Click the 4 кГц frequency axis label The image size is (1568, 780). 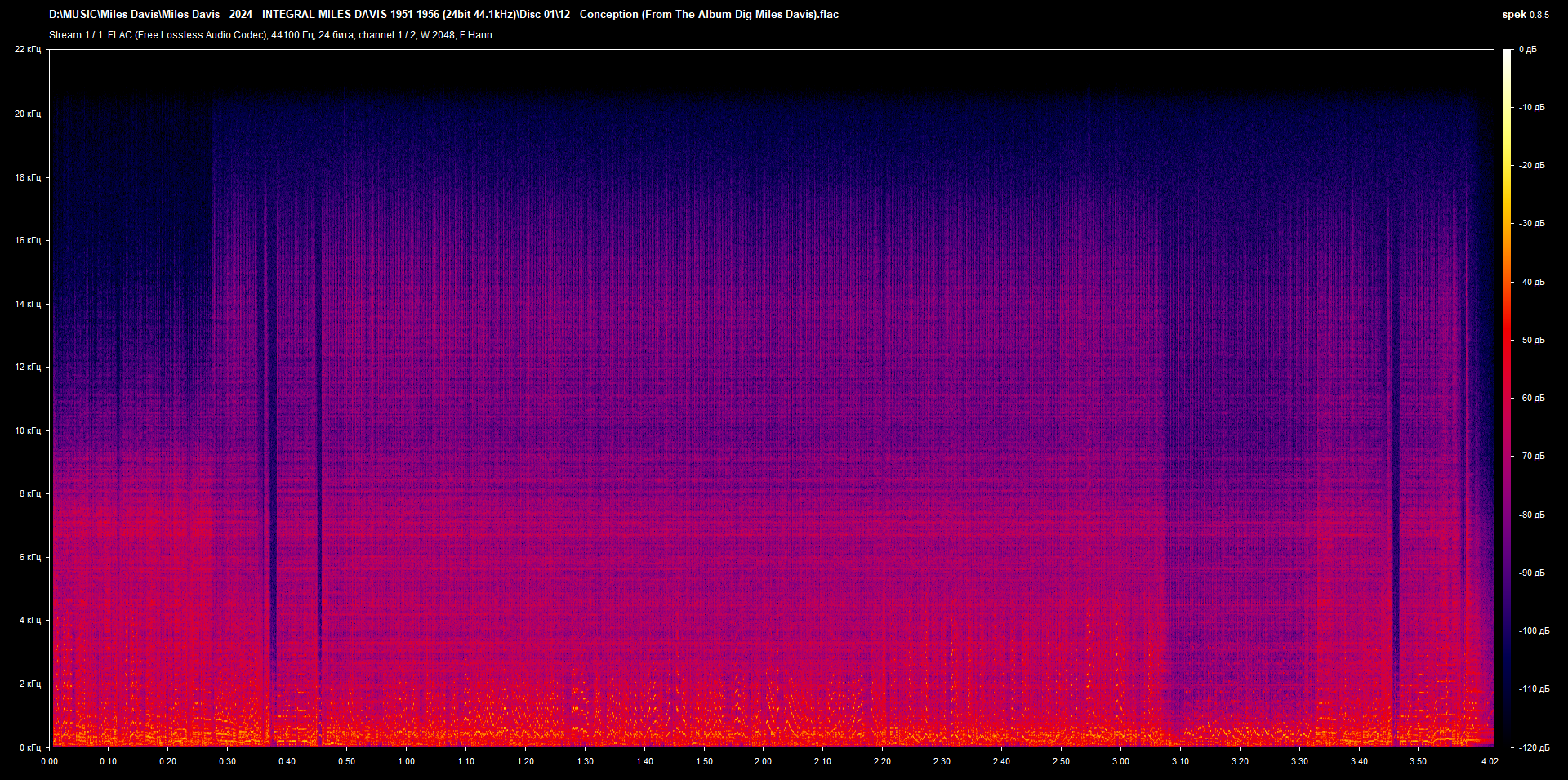click(x=30, y=620)
